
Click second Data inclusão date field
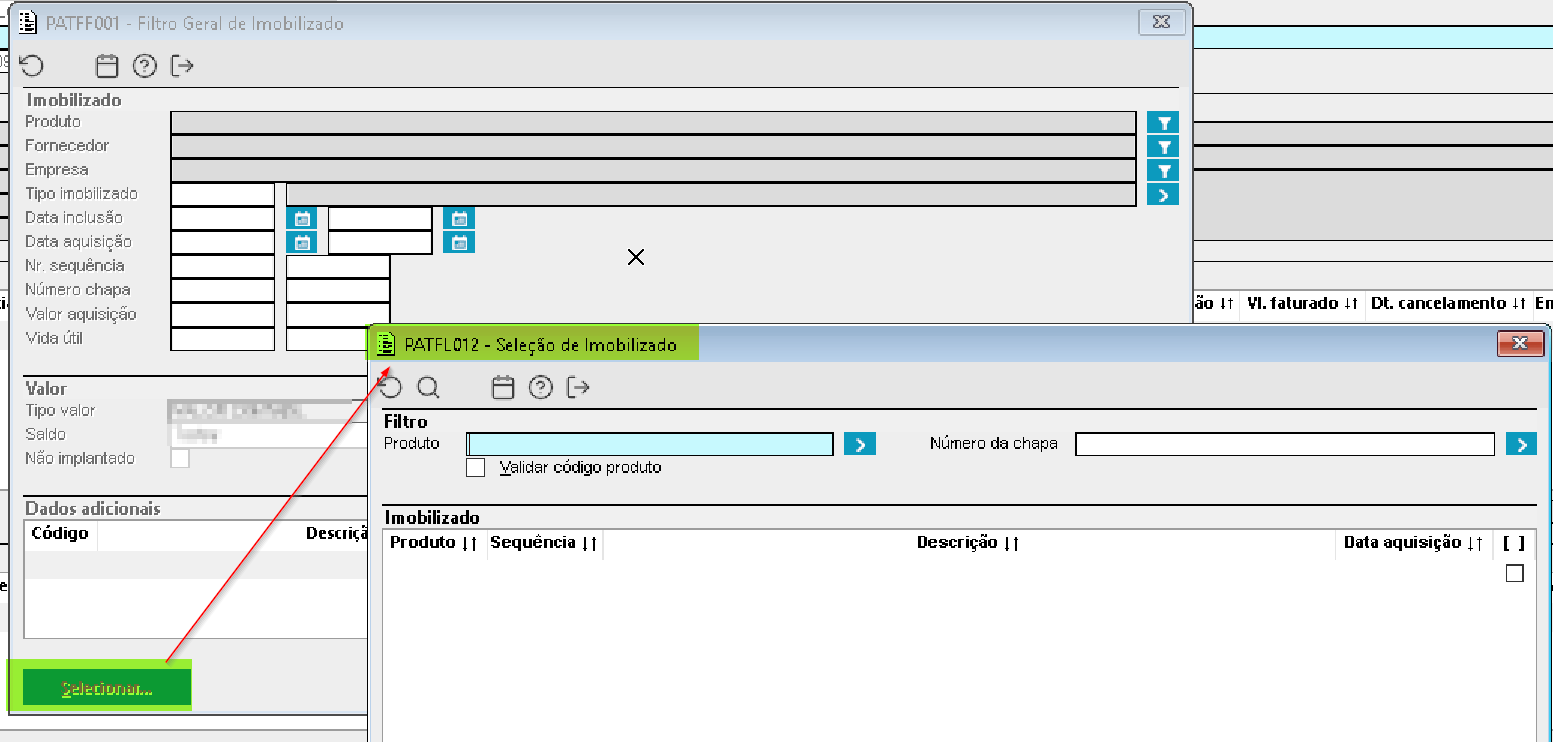[x=380, y=218]
